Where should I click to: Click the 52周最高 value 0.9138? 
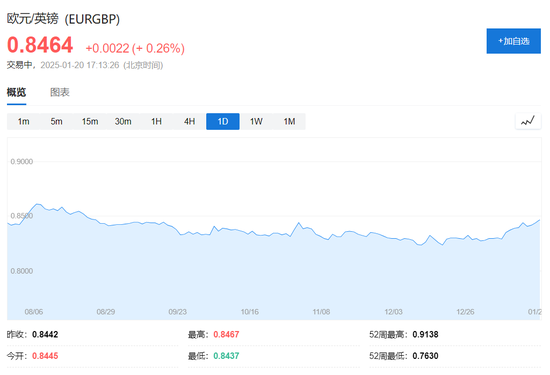[x=425, y=334]
